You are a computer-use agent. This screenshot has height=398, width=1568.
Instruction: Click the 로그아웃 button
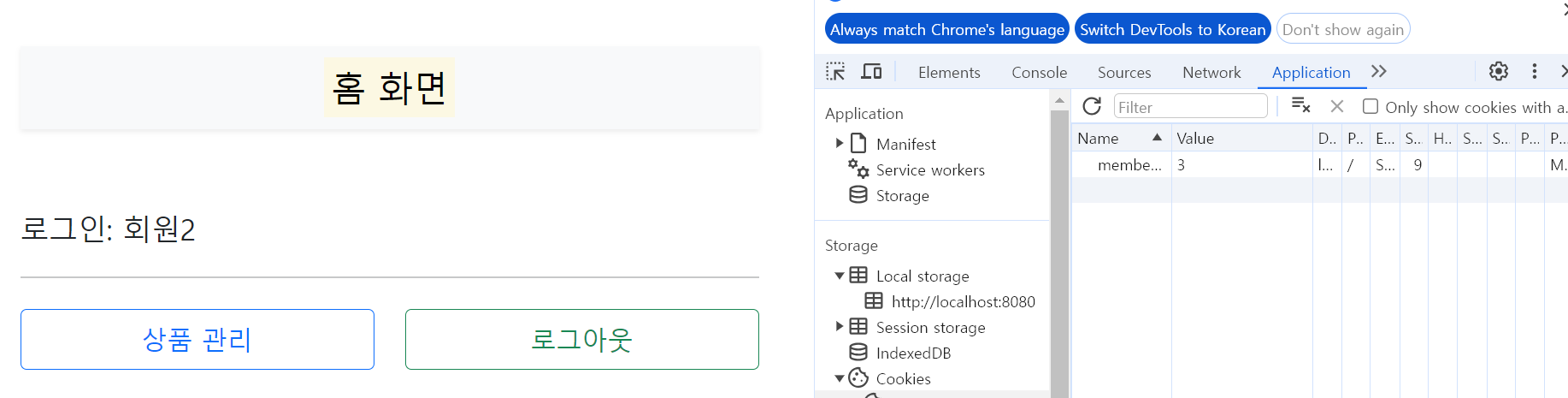pyautogui.click(x=581, y=340)
